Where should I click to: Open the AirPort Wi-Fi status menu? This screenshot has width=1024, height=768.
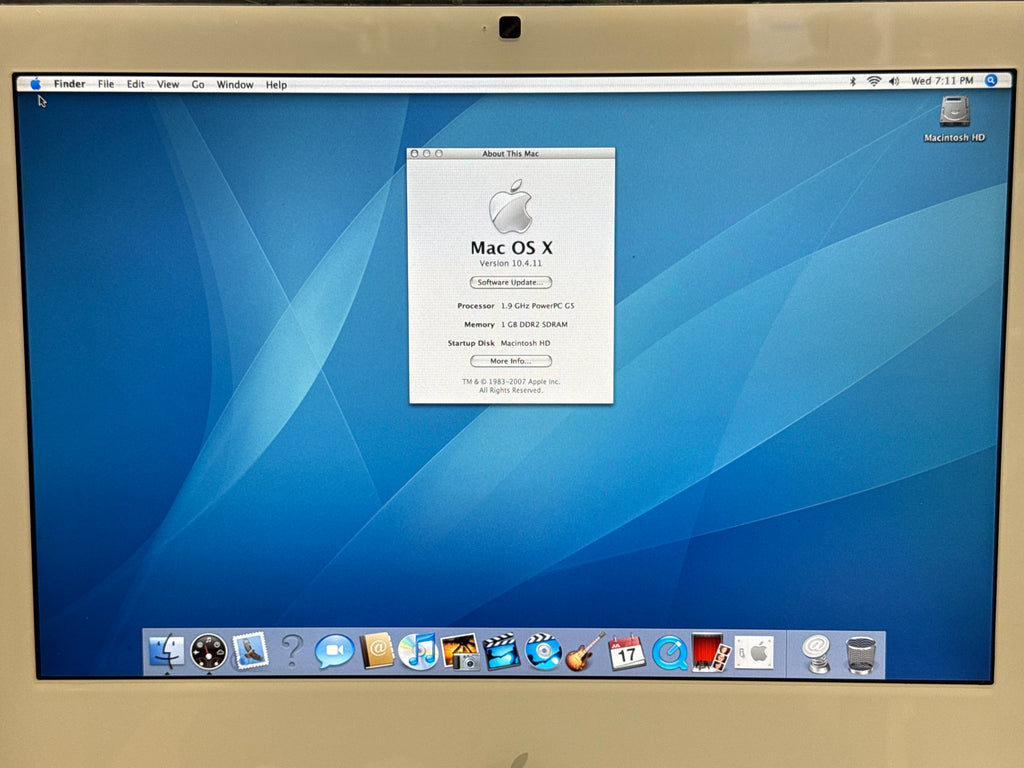tap(874, 81)
